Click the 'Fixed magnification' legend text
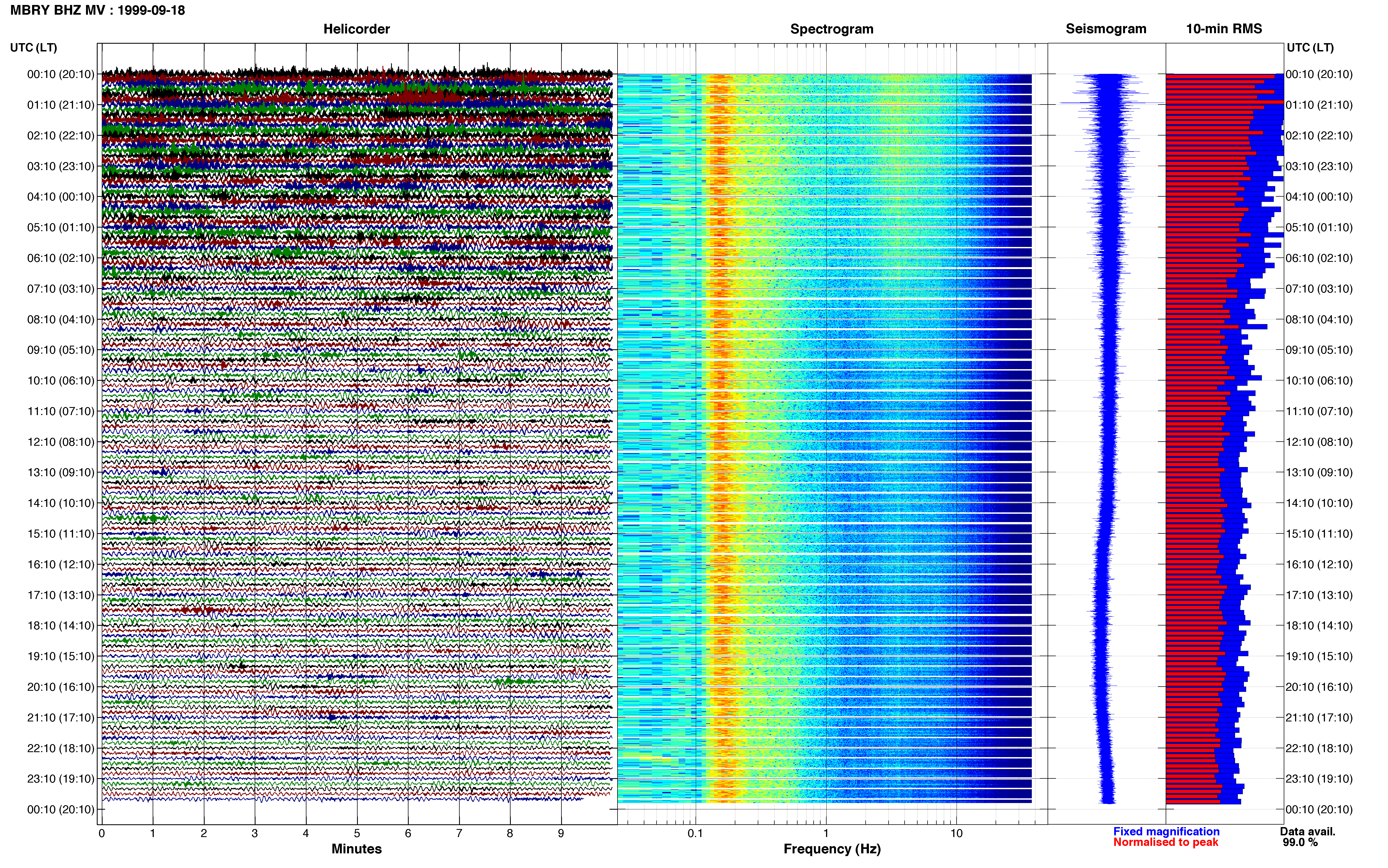The width and height of the screenshot is (1388, 868). coord(1166,832)
